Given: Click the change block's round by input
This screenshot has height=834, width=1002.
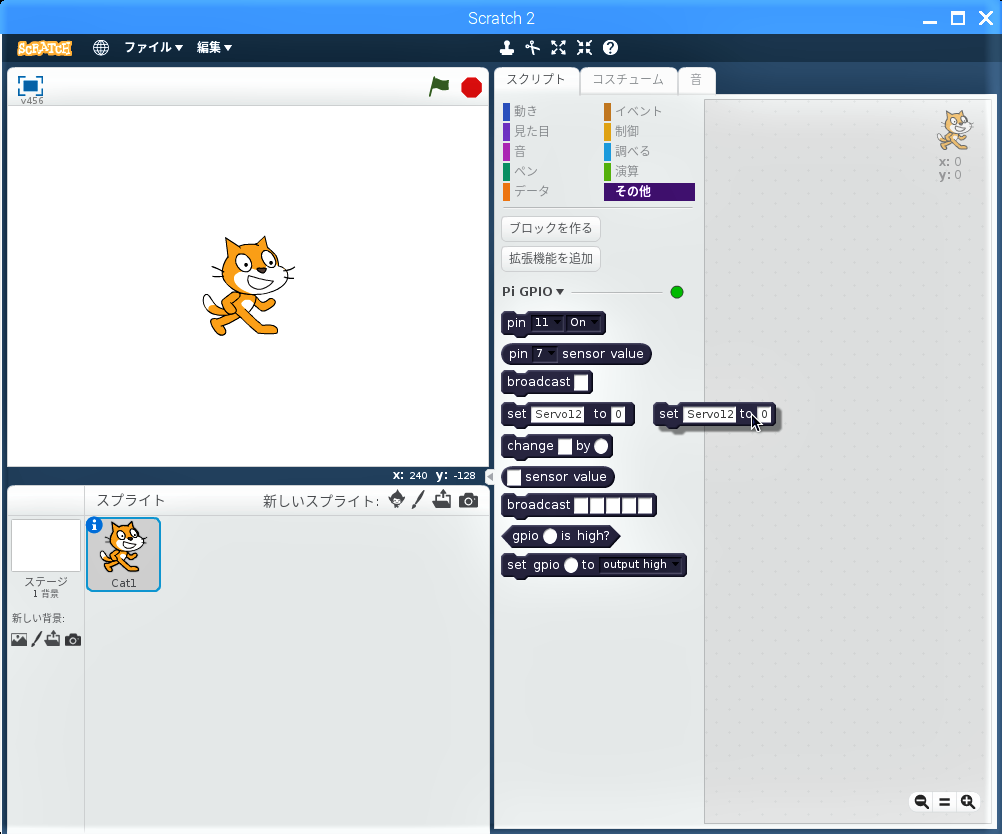Looking at the screenshot, I should 601,446.
